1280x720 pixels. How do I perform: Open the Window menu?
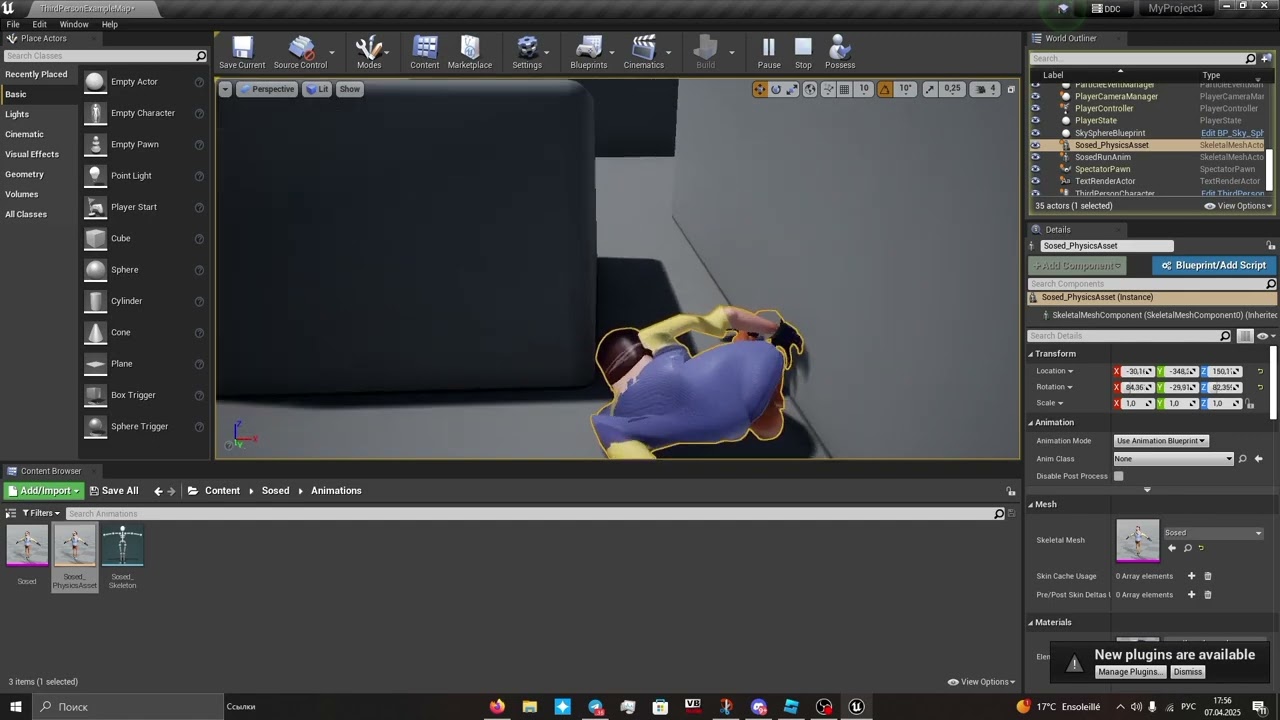[74, 24]
